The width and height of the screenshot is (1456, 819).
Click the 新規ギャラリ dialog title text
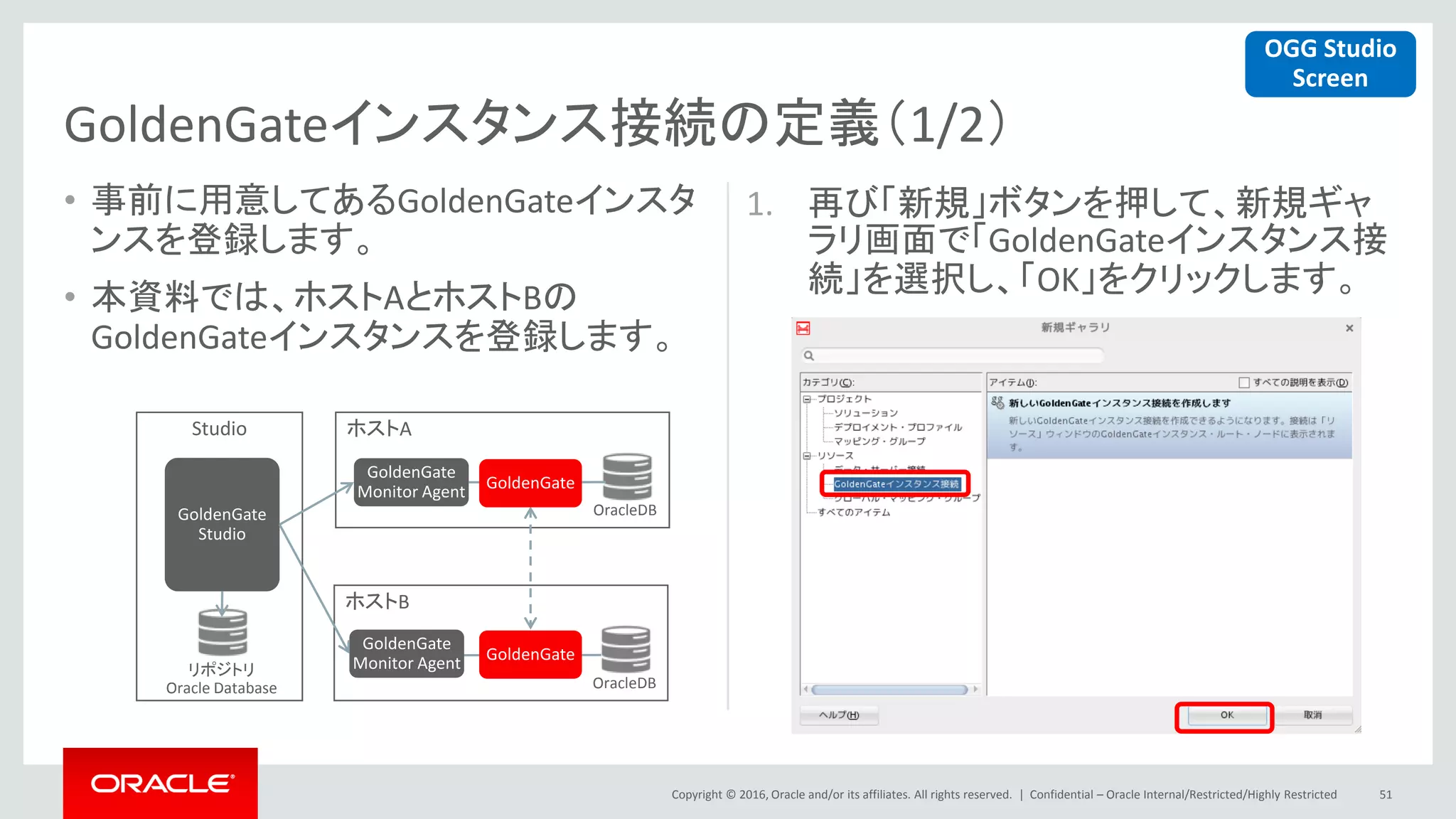click(x=1076, y=327)
